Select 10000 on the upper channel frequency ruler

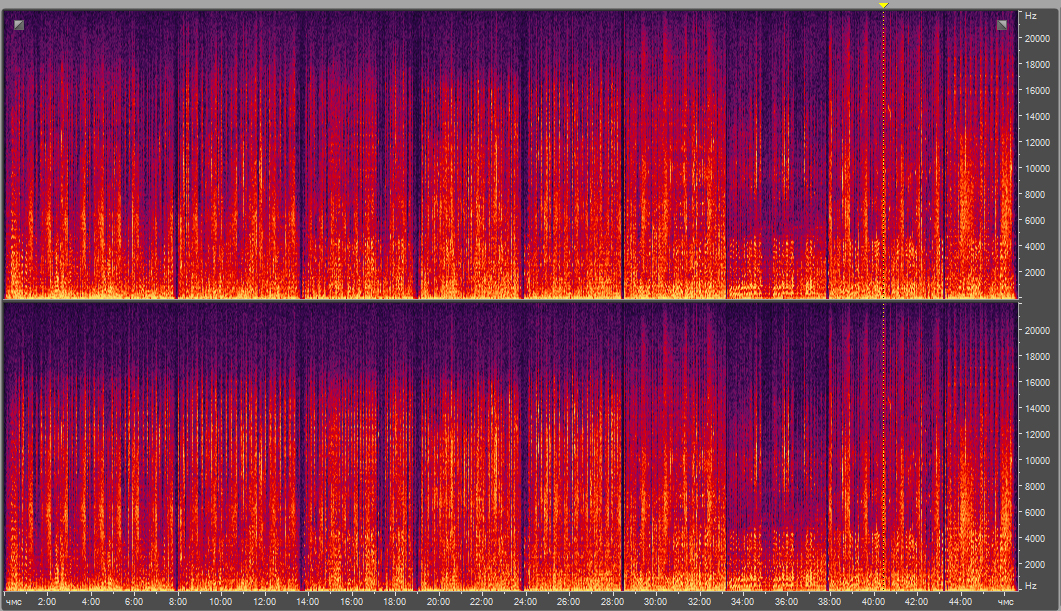click(1034, 168)
